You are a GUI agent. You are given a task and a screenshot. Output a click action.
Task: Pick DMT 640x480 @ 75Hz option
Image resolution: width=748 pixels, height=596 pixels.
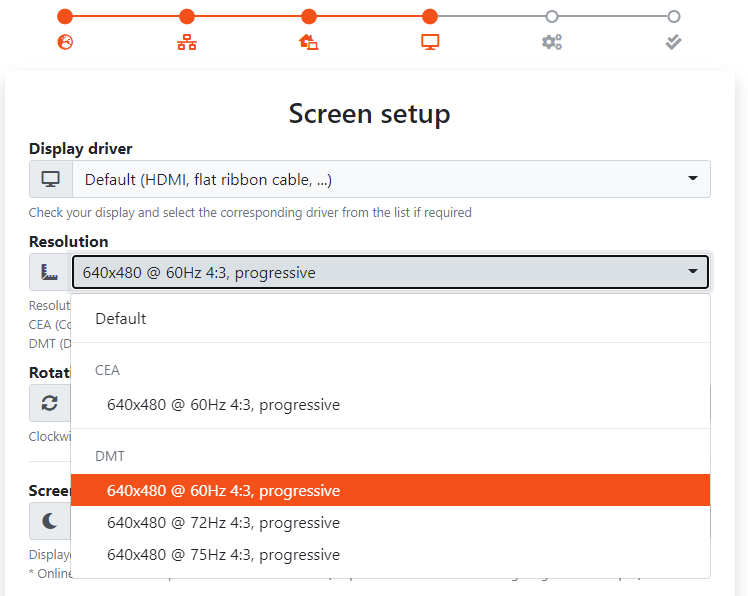390,554
